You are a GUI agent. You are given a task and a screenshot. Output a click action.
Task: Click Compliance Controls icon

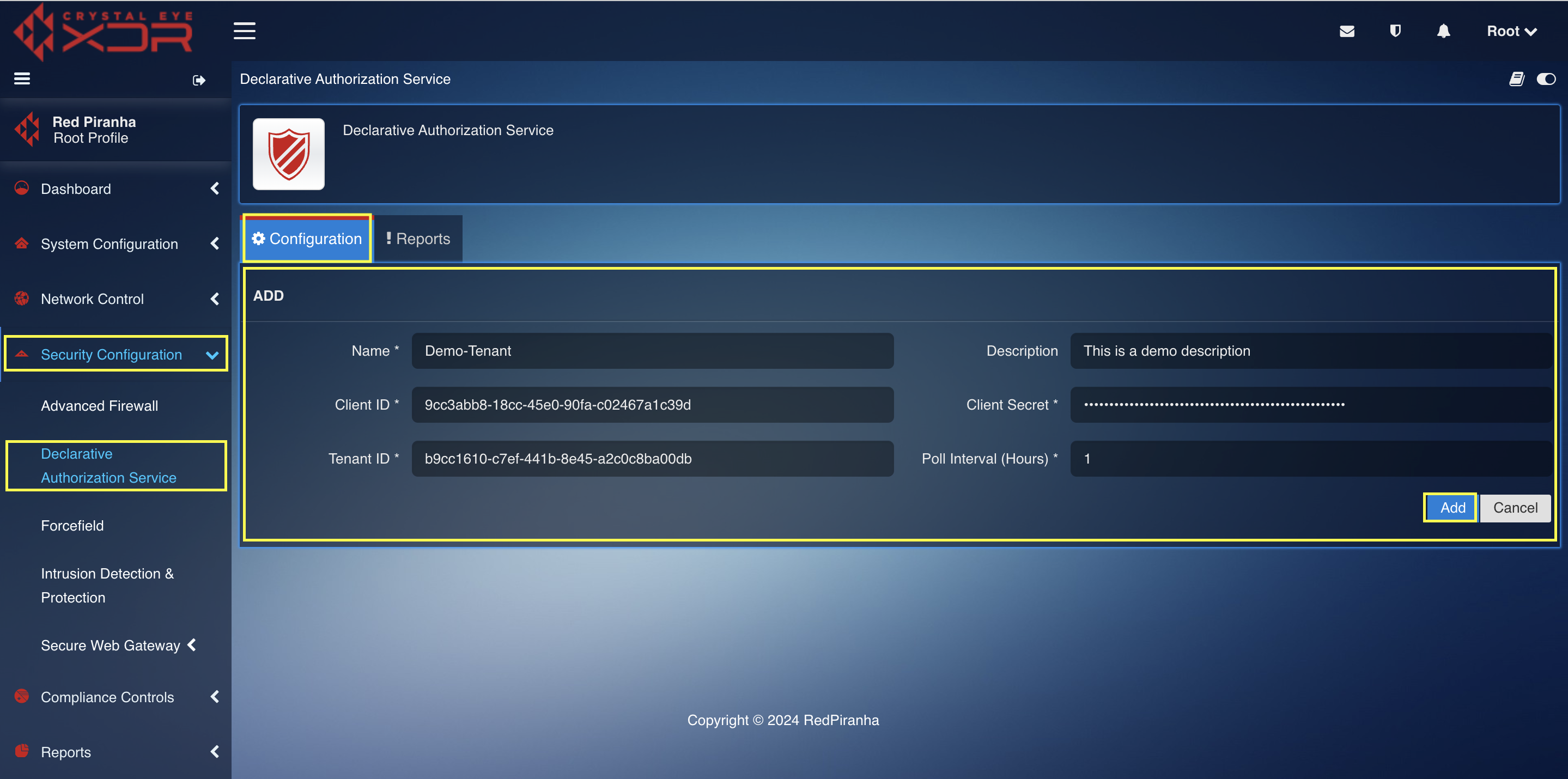[x=21, y=696]
